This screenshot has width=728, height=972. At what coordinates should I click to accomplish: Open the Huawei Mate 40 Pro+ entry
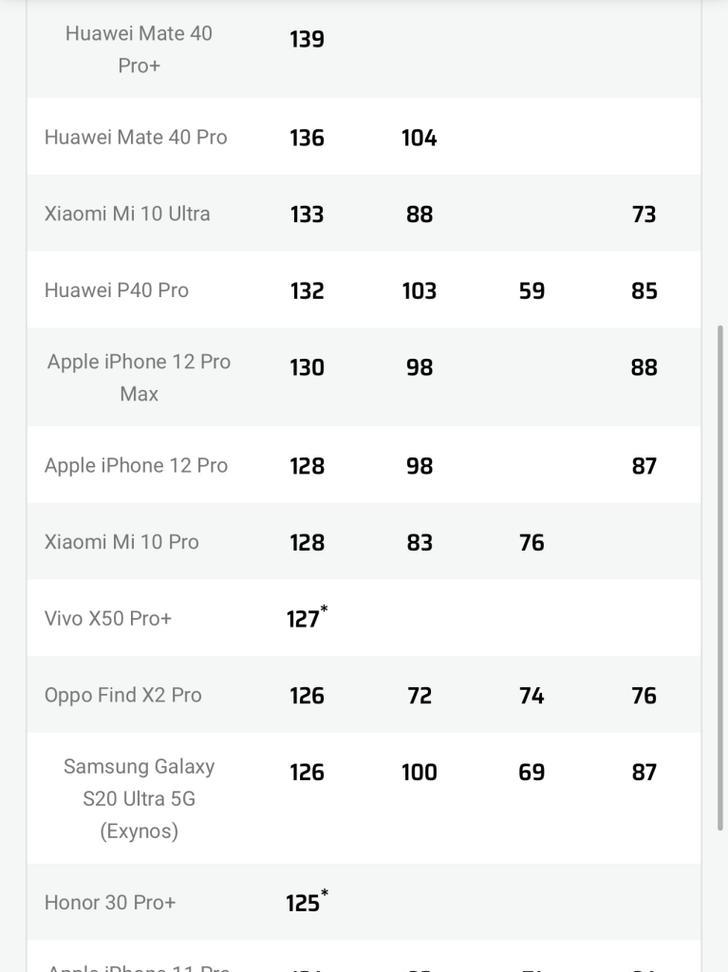coord(139,49)
